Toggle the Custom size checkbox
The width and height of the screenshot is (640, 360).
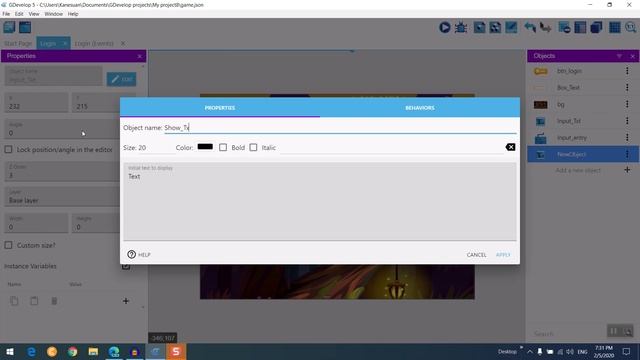click(x=8, y=245)
